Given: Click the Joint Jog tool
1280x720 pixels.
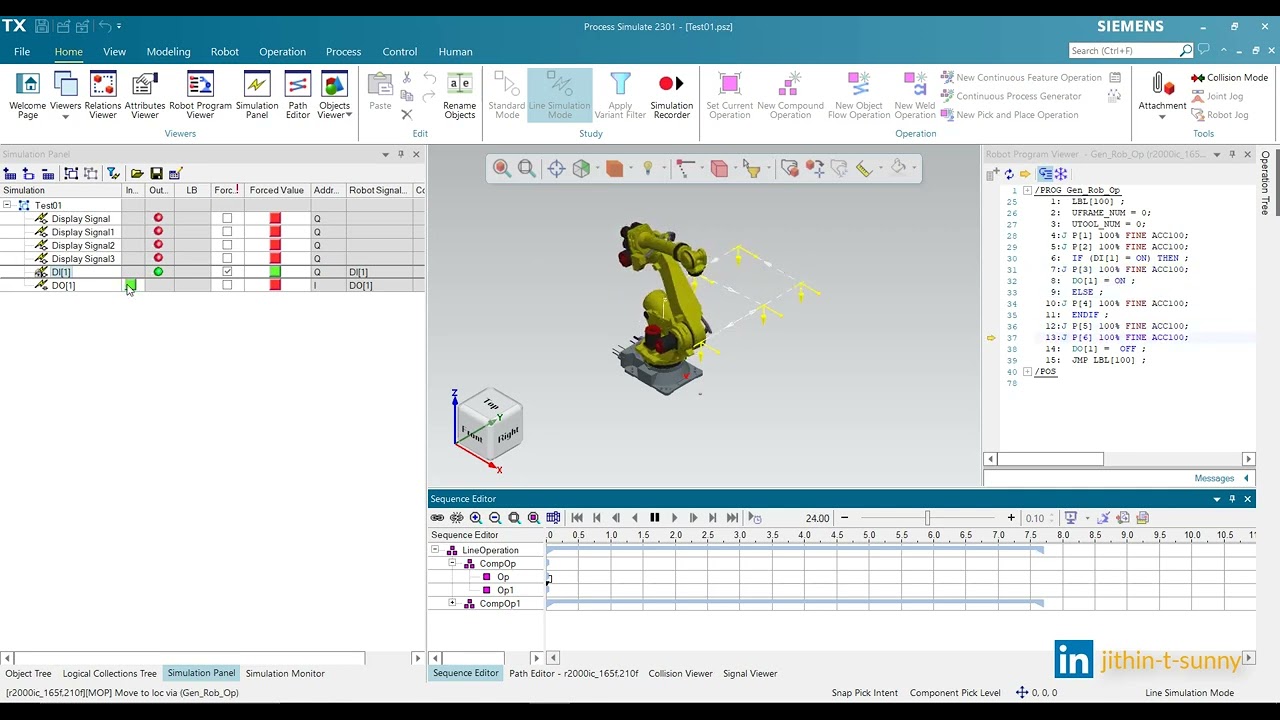Looking at the screenshot, I should [x=1217, y=96].
